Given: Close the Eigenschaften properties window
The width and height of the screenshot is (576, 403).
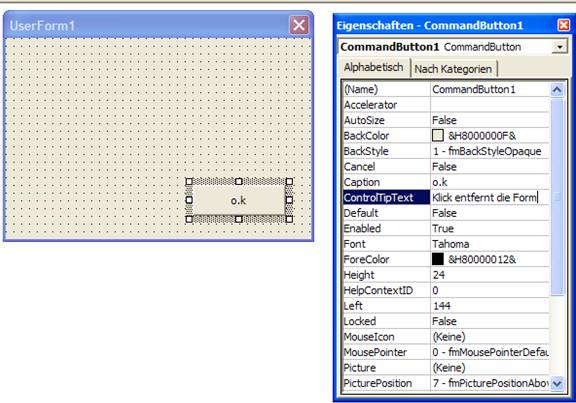Looking at the screenshot, I should click(x=564, y=25).
